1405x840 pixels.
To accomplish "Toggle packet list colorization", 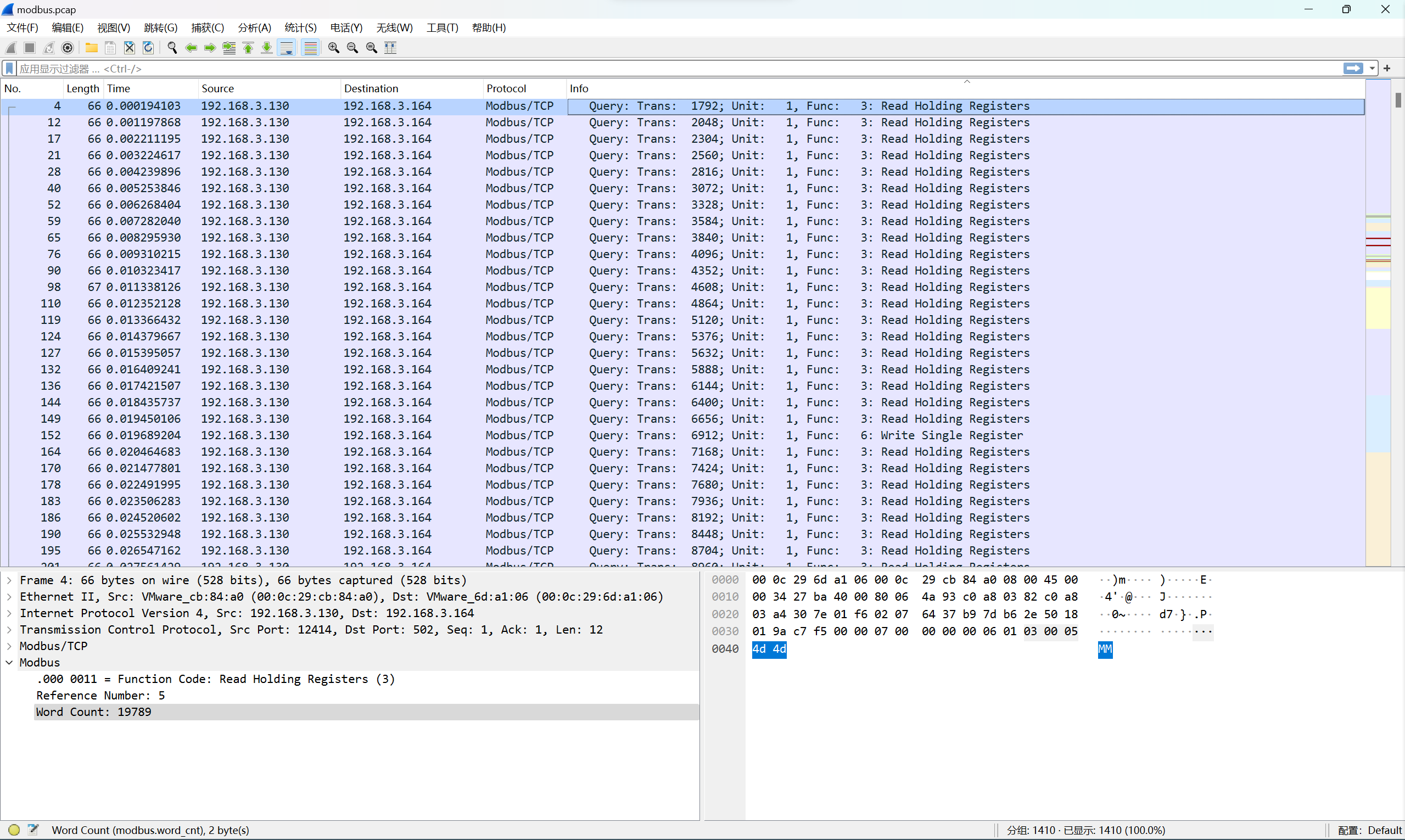I will (310, 48).
